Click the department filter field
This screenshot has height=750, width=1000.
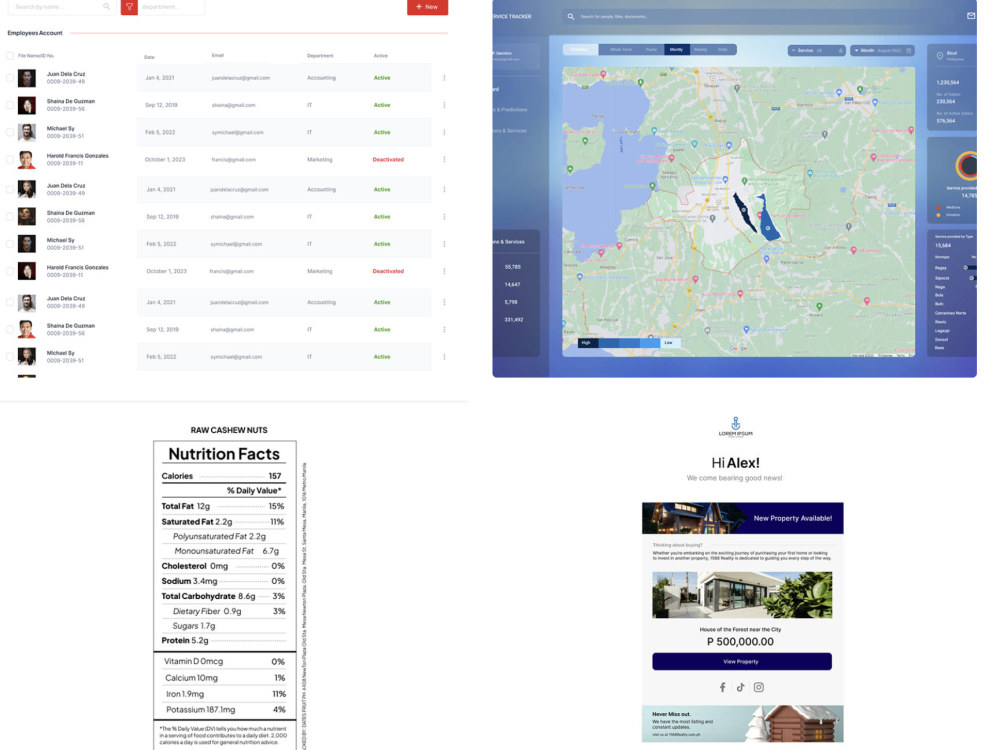click(171, 7)
